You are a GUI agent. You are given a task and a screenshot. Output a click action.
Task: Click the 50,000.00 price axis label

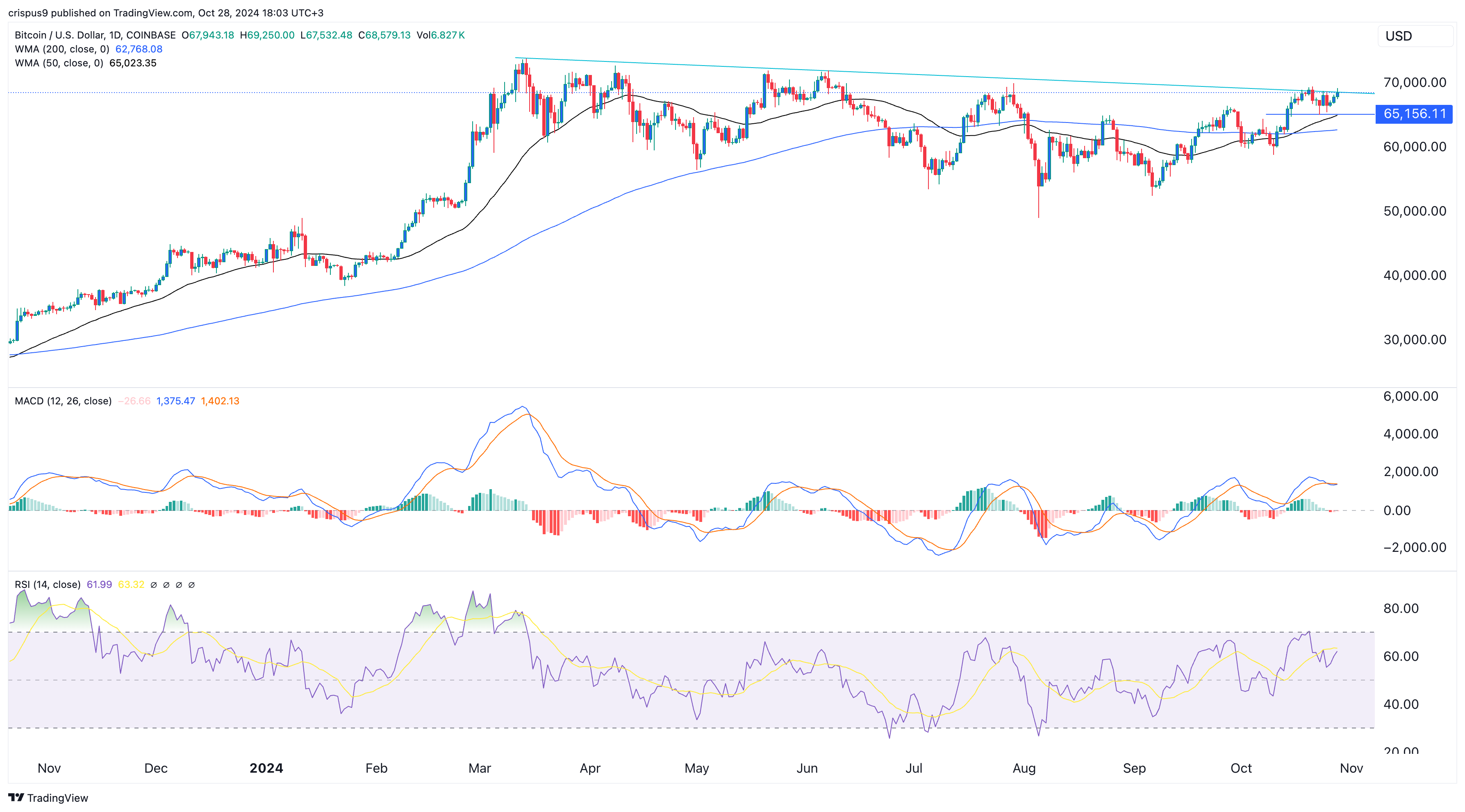(x=1415, y=211)
